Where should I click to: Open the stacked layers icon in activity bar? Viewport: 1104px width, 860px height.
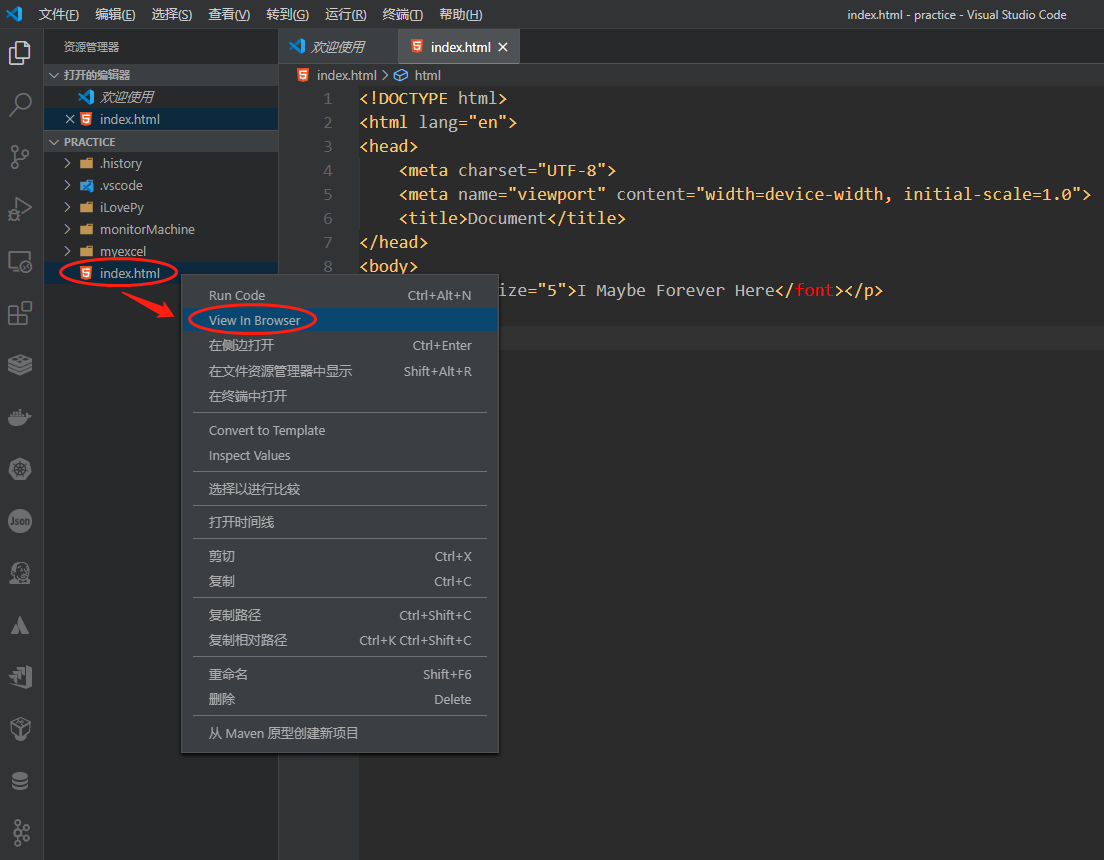tap(20, 365)
